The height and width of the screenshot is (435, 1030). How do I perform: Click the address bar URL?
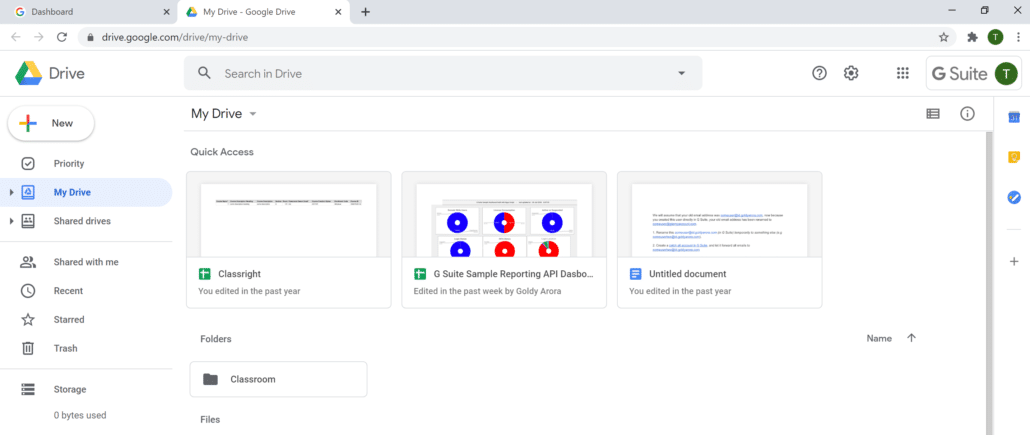(175, 37)
